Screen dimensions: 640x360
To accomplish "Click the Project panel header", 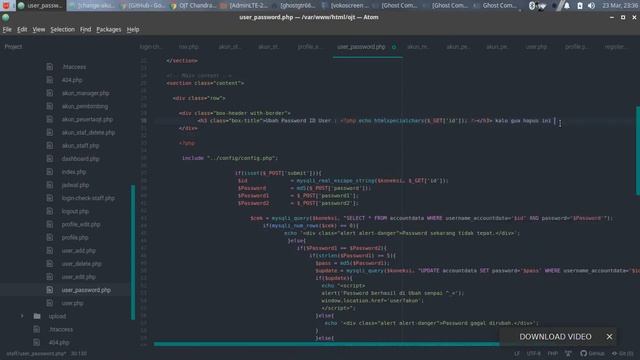I will (x=13, y=47).
